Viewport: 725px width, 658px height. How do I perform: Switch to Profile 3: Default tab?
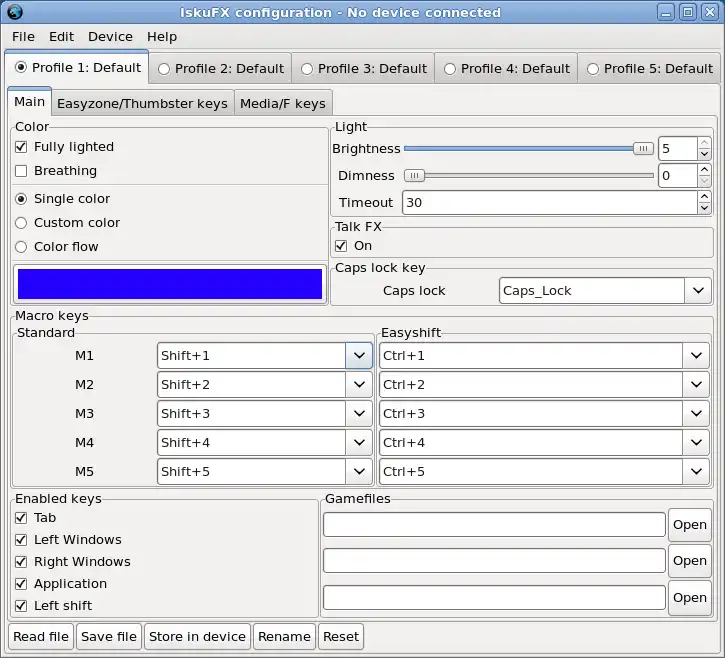click(363, 69)
